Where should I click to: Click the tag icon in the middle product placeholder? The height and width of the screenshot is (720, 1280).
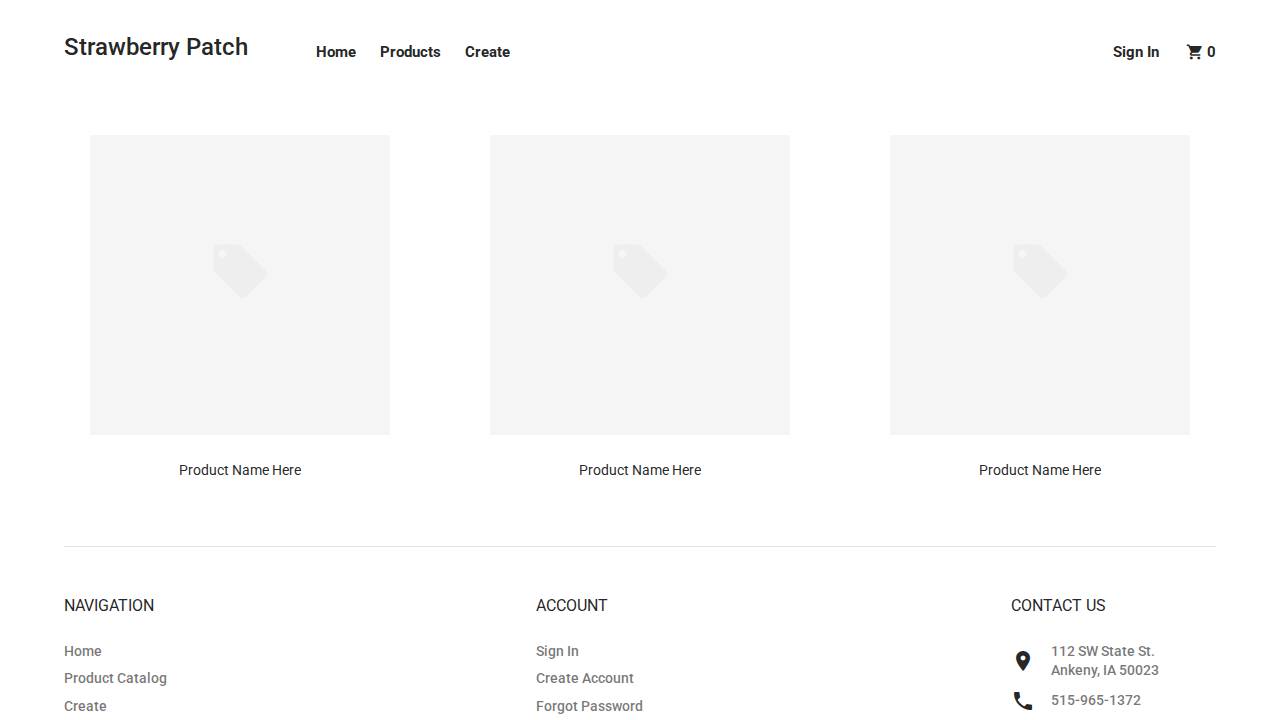639,270
